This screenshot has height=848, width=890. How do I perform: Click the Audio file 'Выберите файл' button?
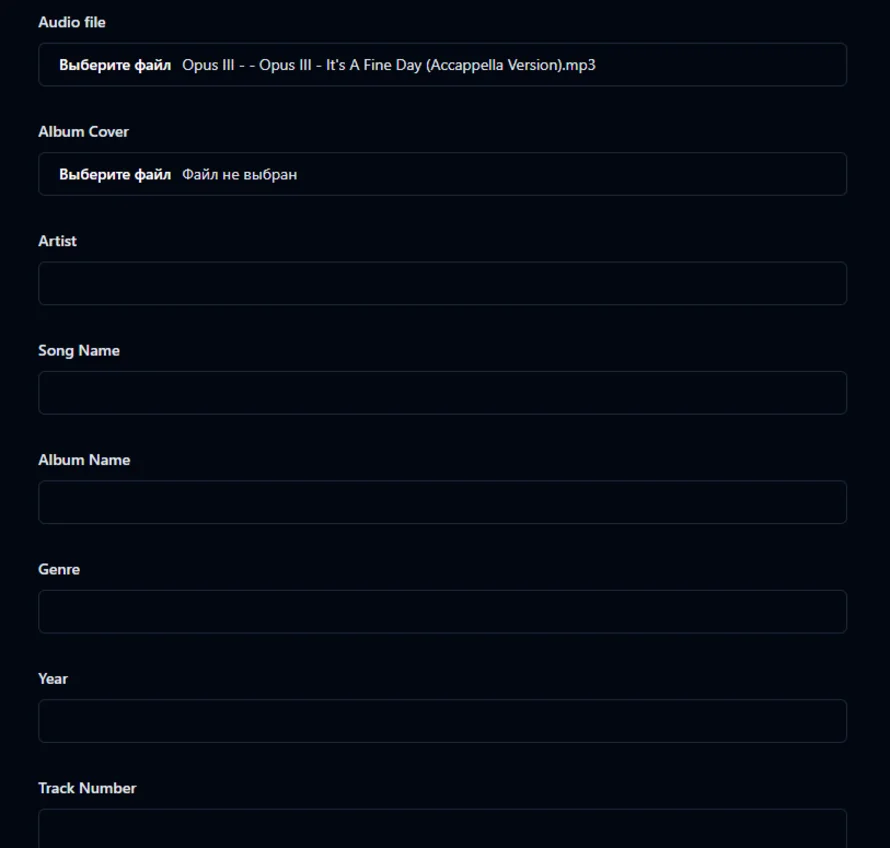115,65
